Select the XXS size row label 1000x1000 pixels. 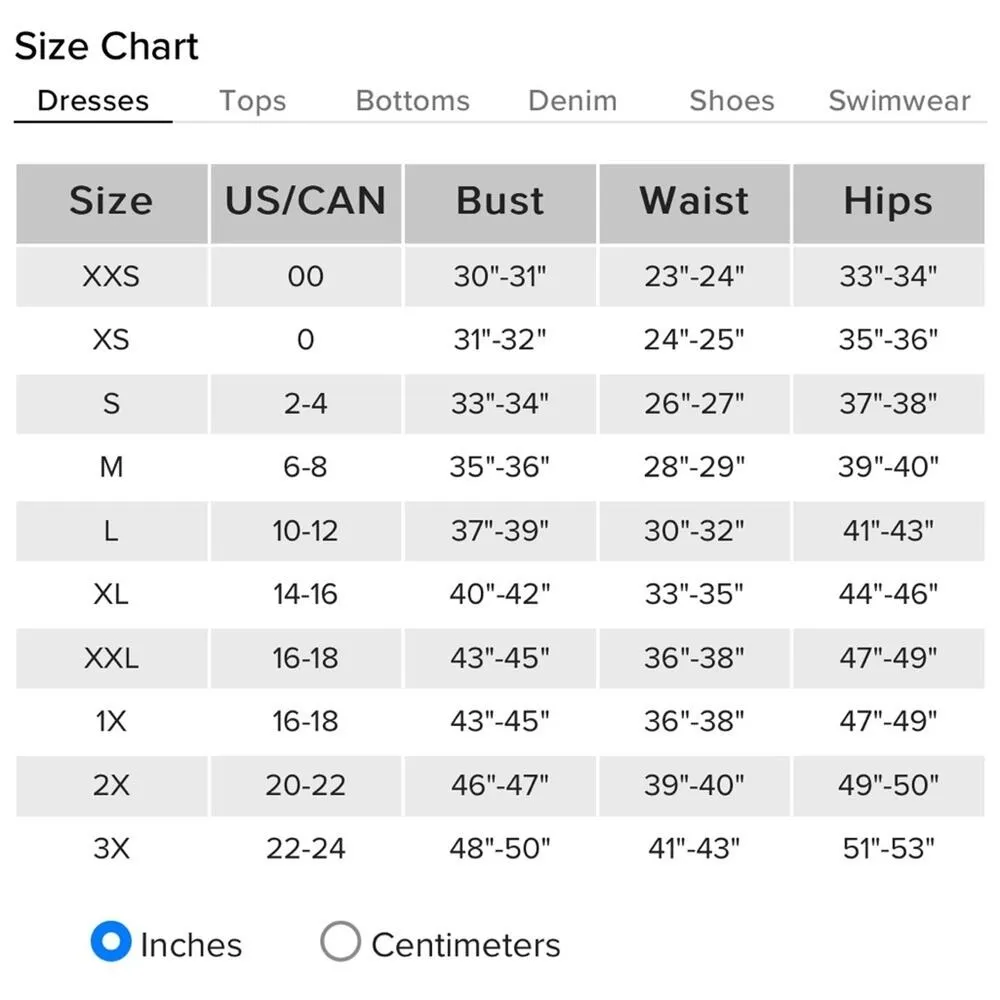point(111,276)
